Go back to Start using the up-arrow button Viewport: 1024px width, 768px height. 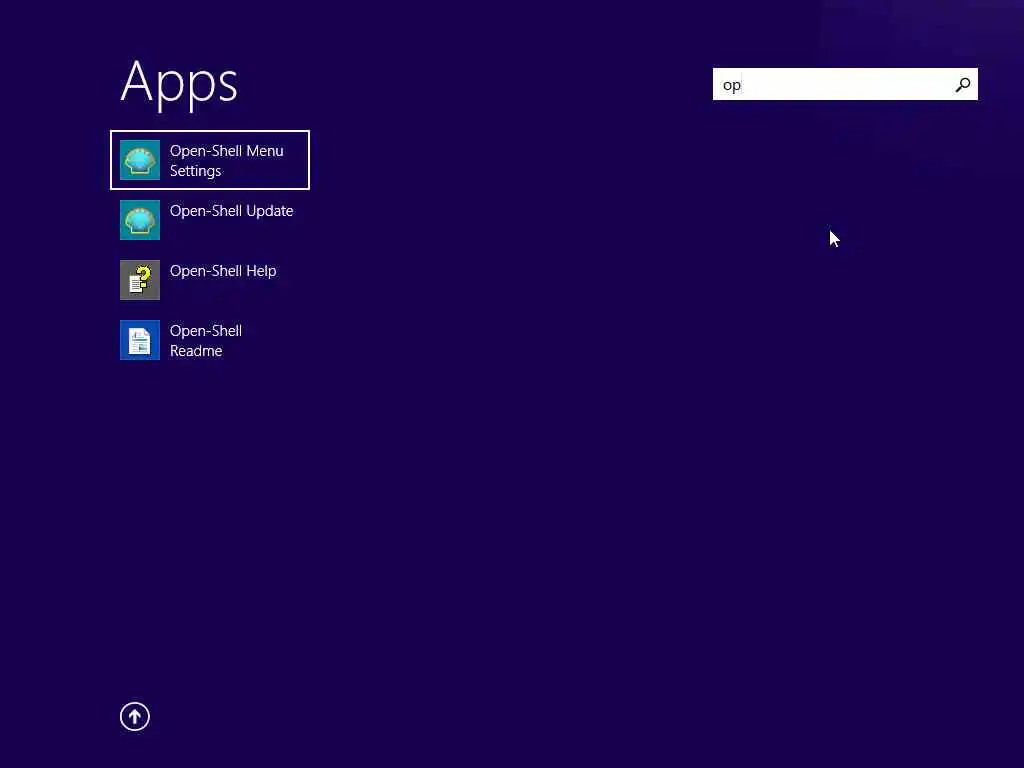point(135,717)
